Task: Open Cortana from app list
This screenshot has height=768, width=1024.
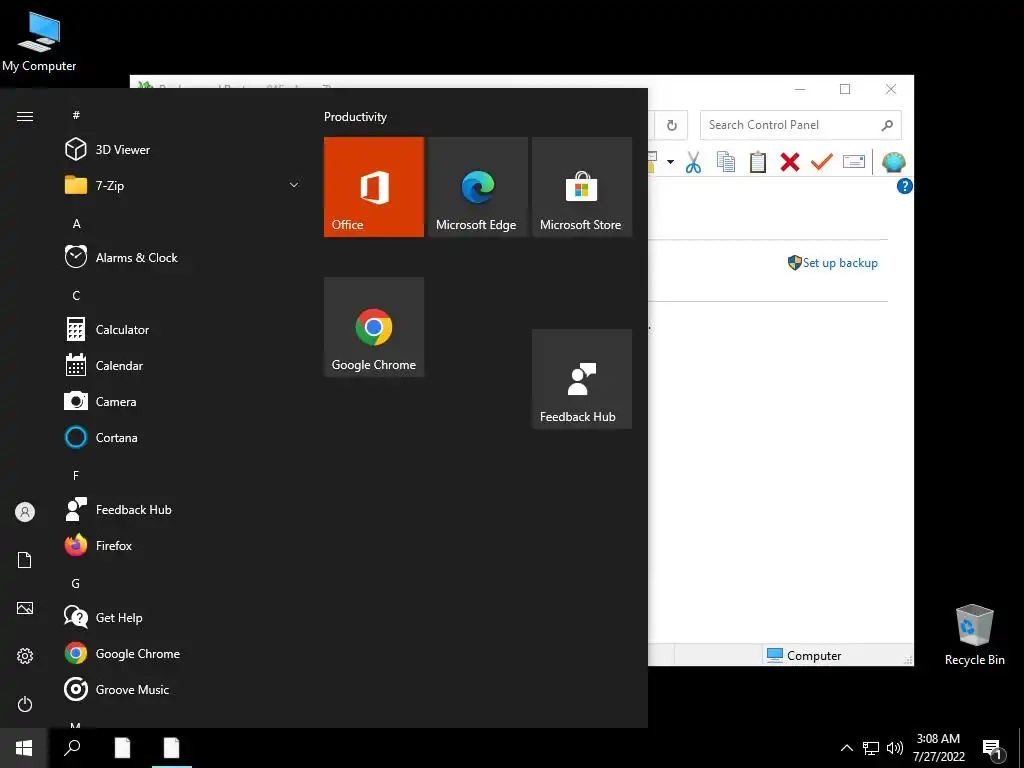Action: pyautogui.click(x=183, y=438)
